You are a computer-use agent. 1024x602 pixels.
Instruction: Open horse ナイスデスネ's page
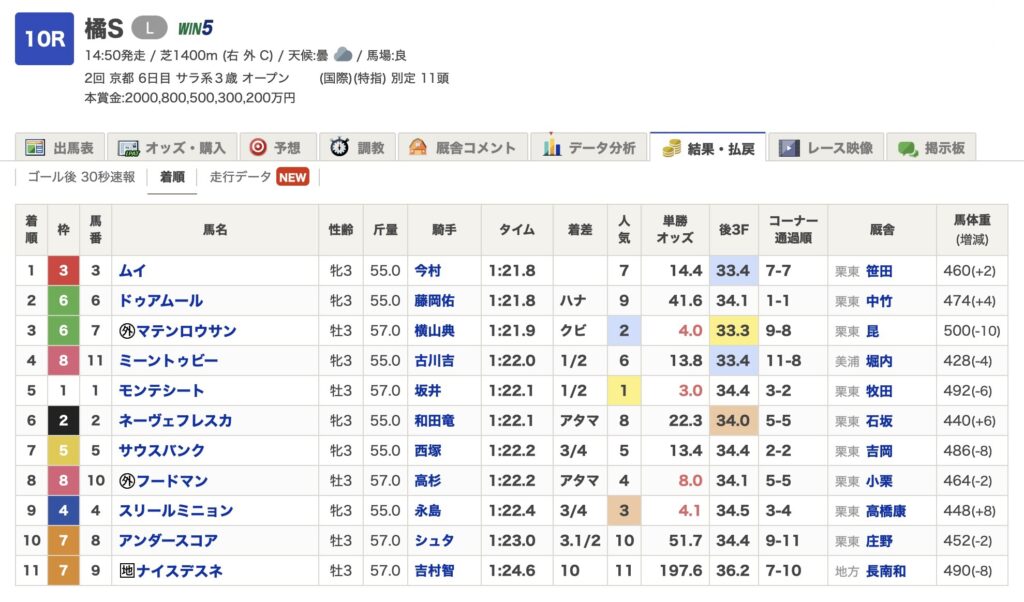pyautogui.click(x=179, y=571)
